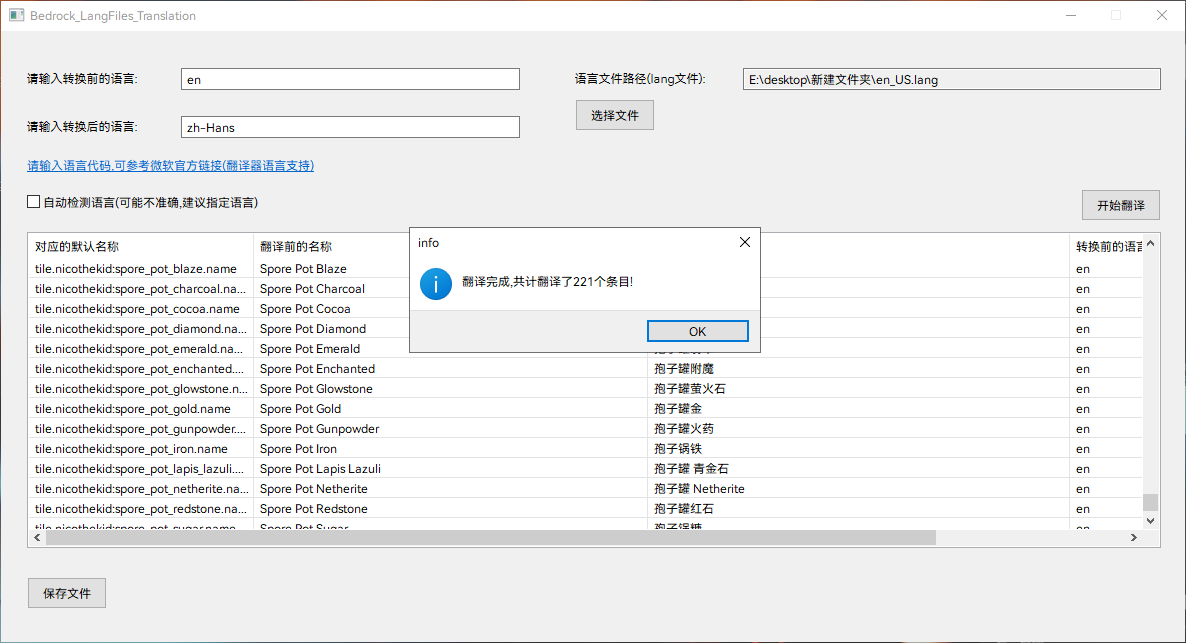Click the horizontal scrollbar right arrow
This screenshot has height=643, width=1186.
coord(1133,538)
